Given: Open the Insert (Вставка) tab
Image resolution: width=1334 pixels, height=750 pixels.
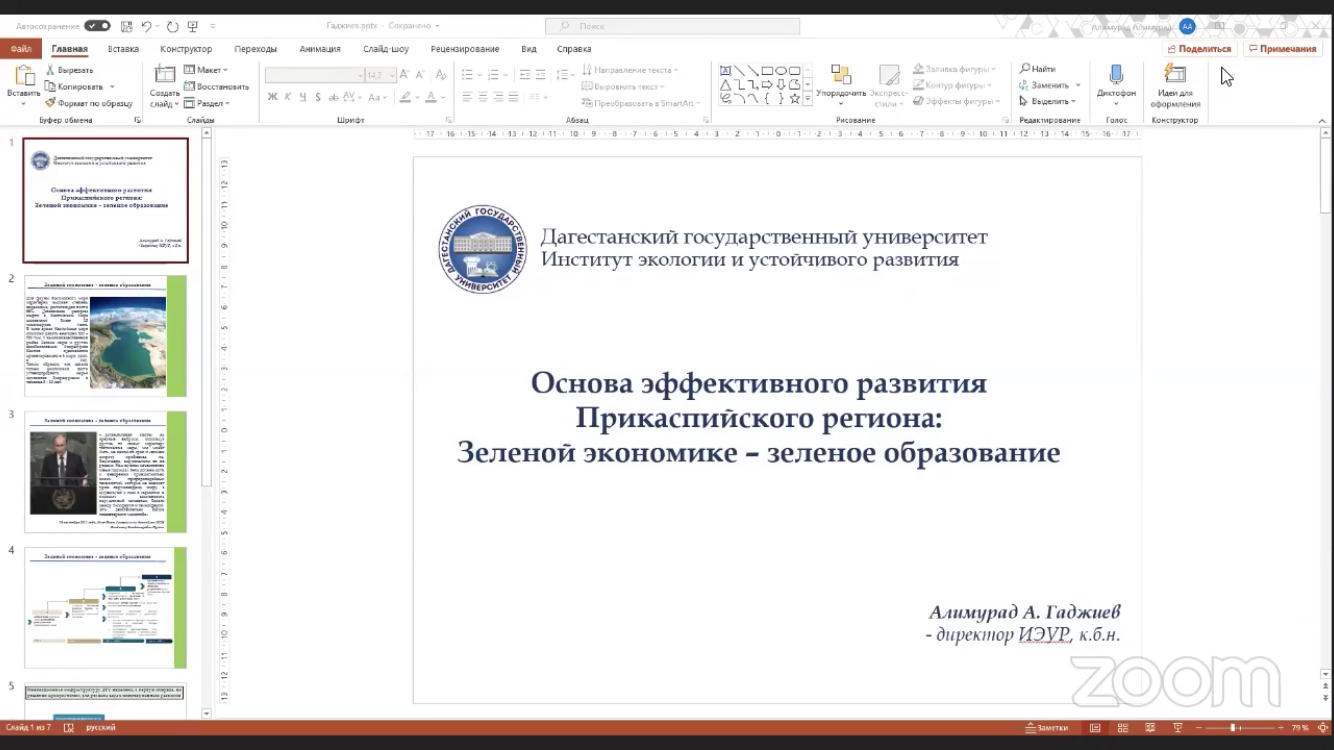Looking at the screenshot, I should 123,49.
